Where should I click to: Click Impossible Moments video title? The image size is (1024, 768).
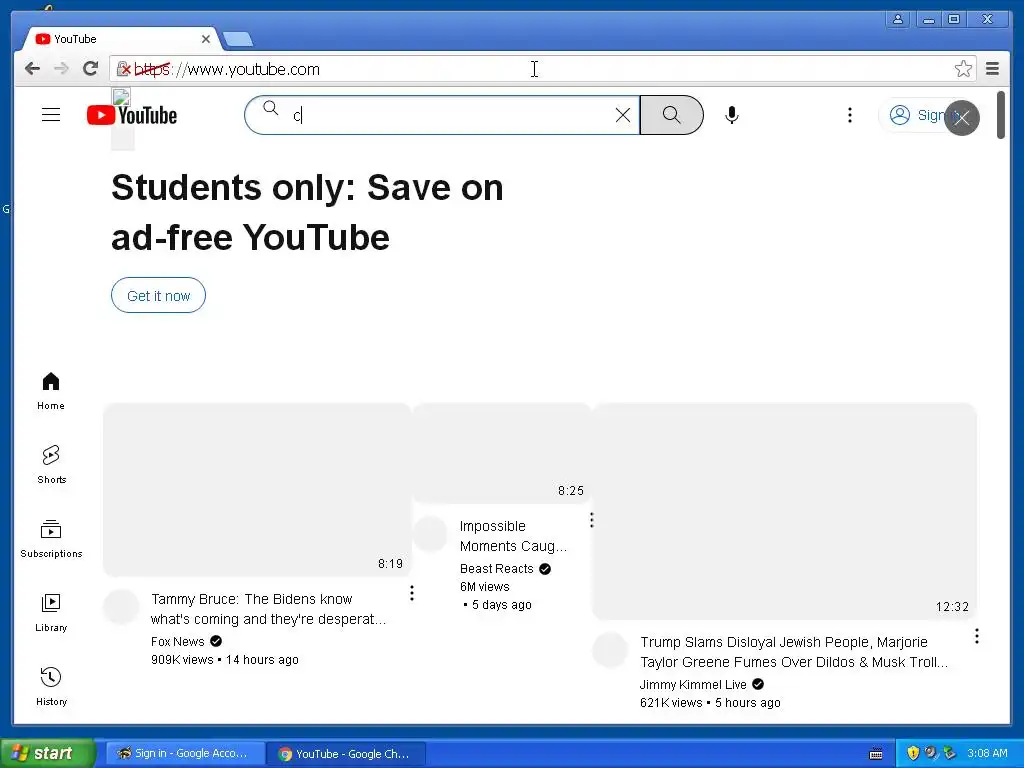pos(513,536)
